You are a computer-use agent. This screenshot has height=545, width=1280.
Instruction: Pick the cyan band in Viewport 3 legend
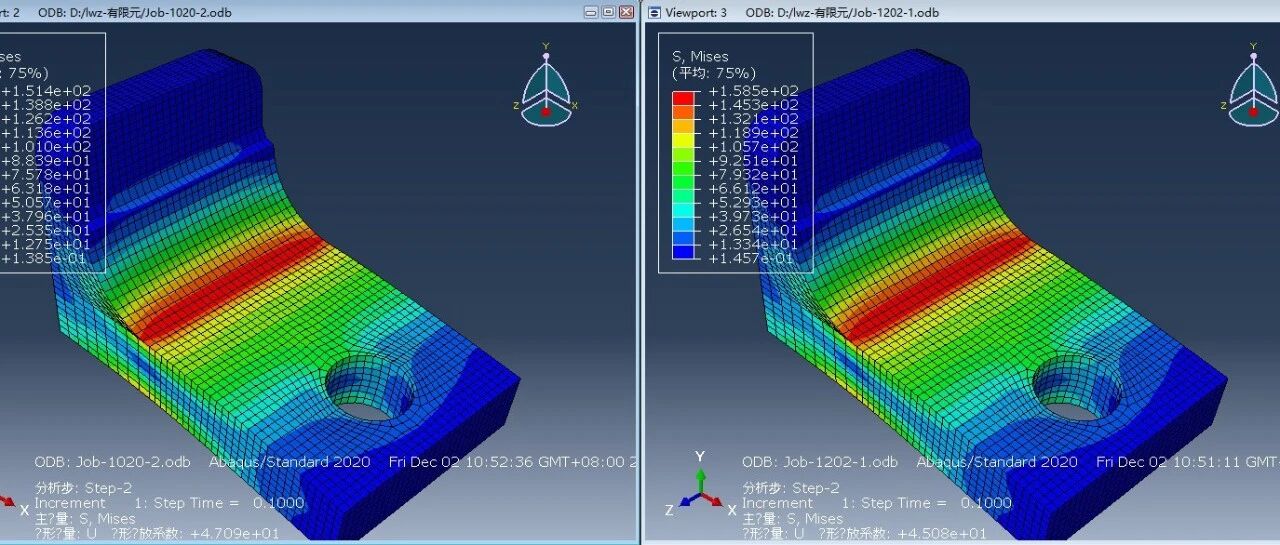(x=684, y=210)
